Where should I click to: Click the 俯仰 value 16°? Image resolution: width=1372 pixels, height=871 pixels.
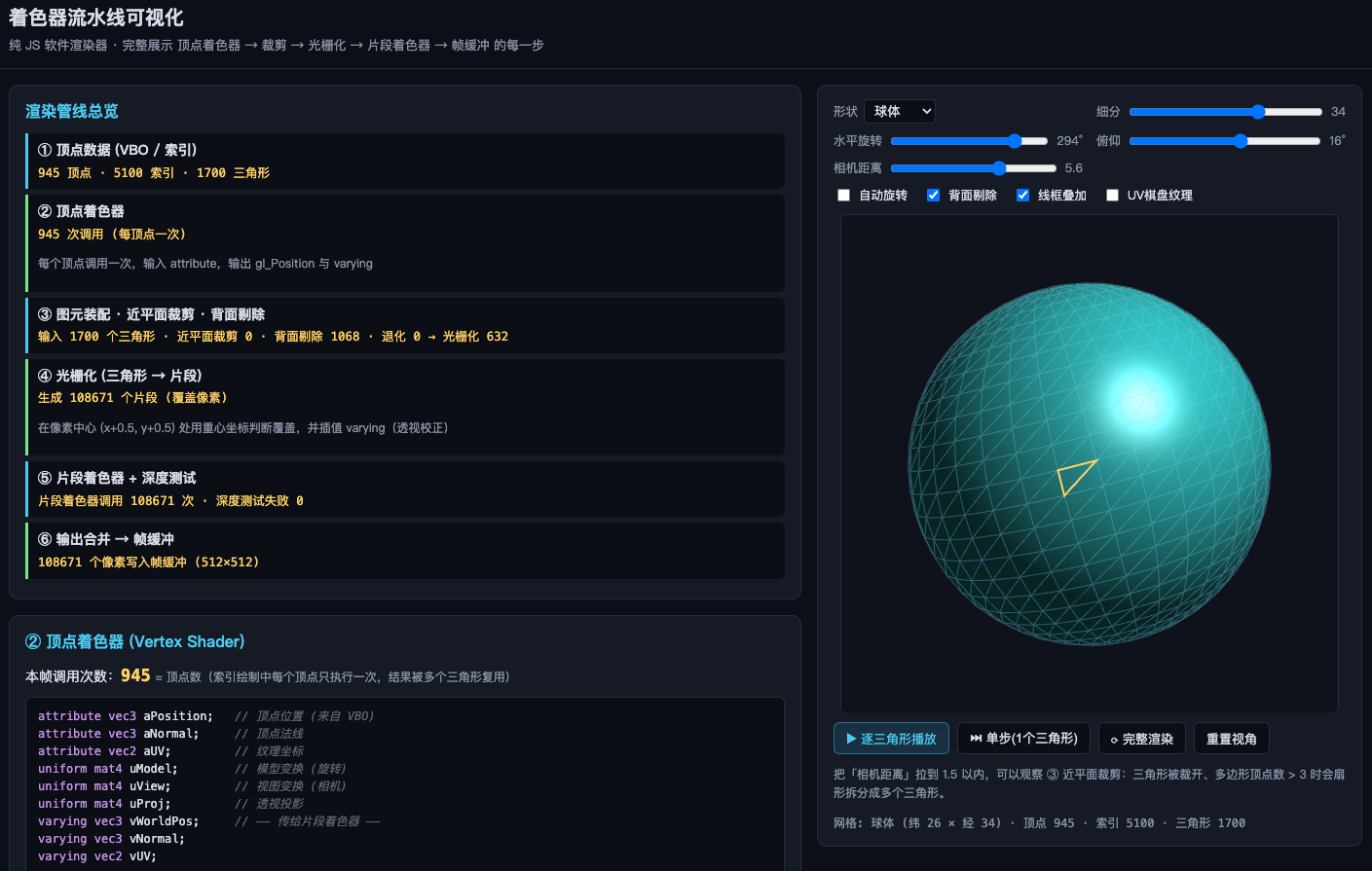coord(1337,141)
